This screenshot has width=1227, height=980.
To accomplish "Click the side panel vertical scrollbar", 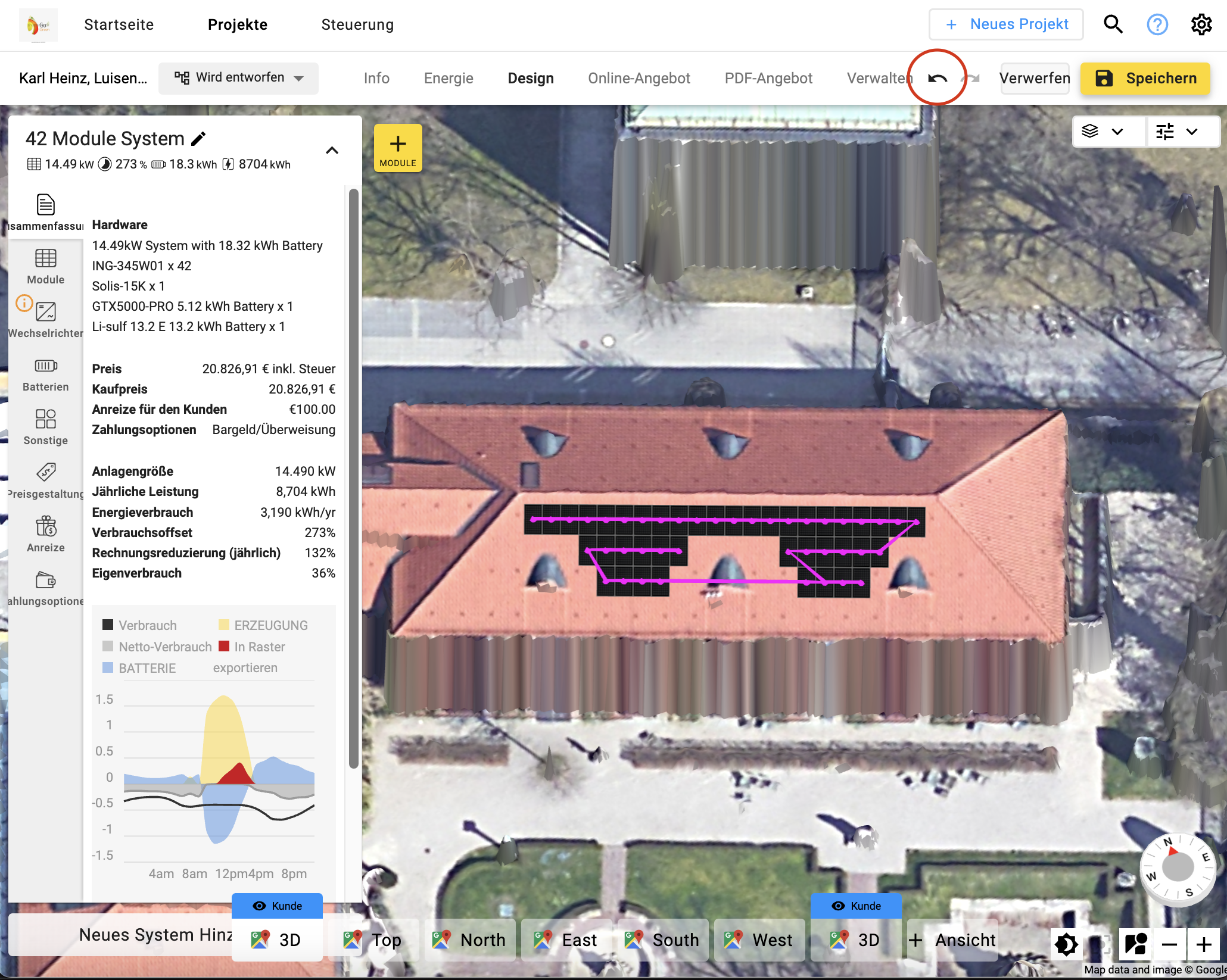I will click(x=354, y=479).
